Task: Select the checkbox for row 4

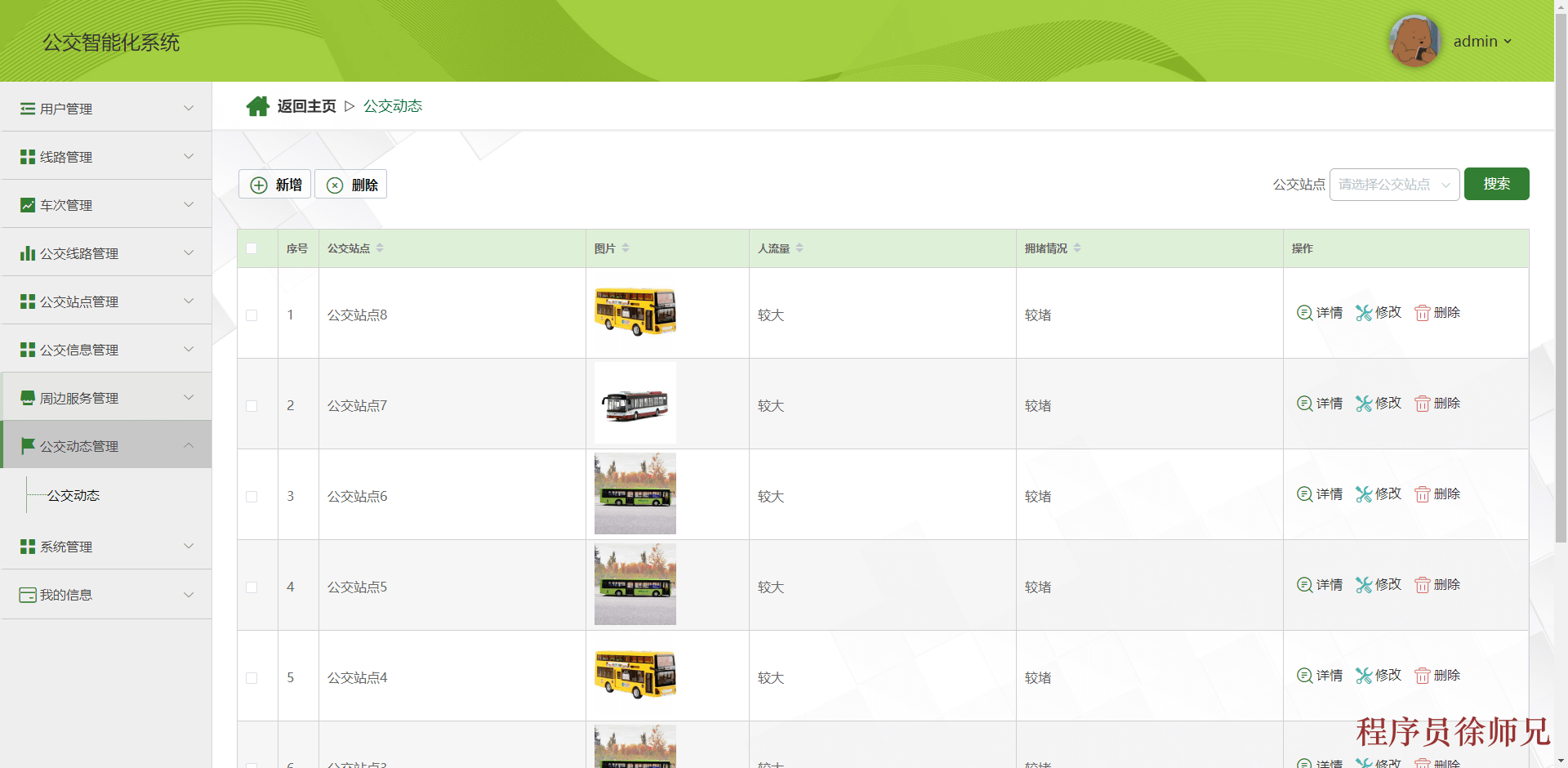Action: [252, 587]
